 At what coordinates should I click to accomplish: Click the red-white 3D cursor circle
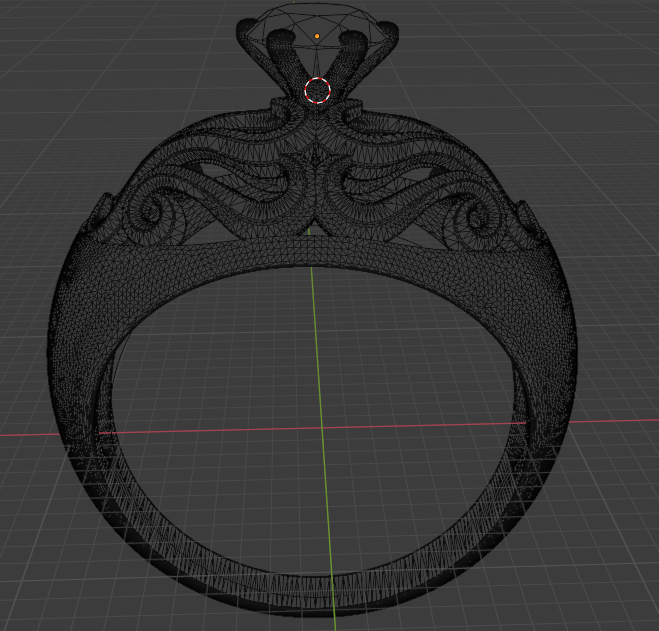(x=317, y=90)
